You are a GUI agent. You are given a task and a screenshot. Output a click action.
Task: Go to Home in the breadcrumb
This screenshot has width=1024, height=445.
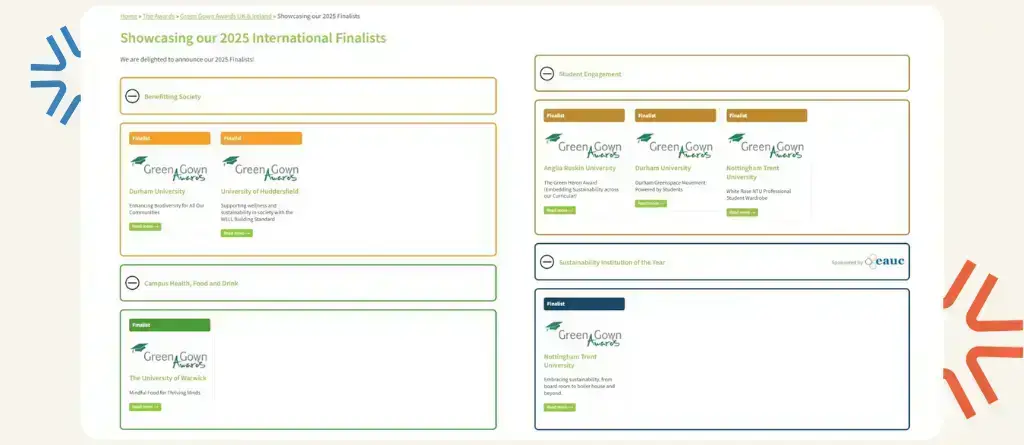129,16
